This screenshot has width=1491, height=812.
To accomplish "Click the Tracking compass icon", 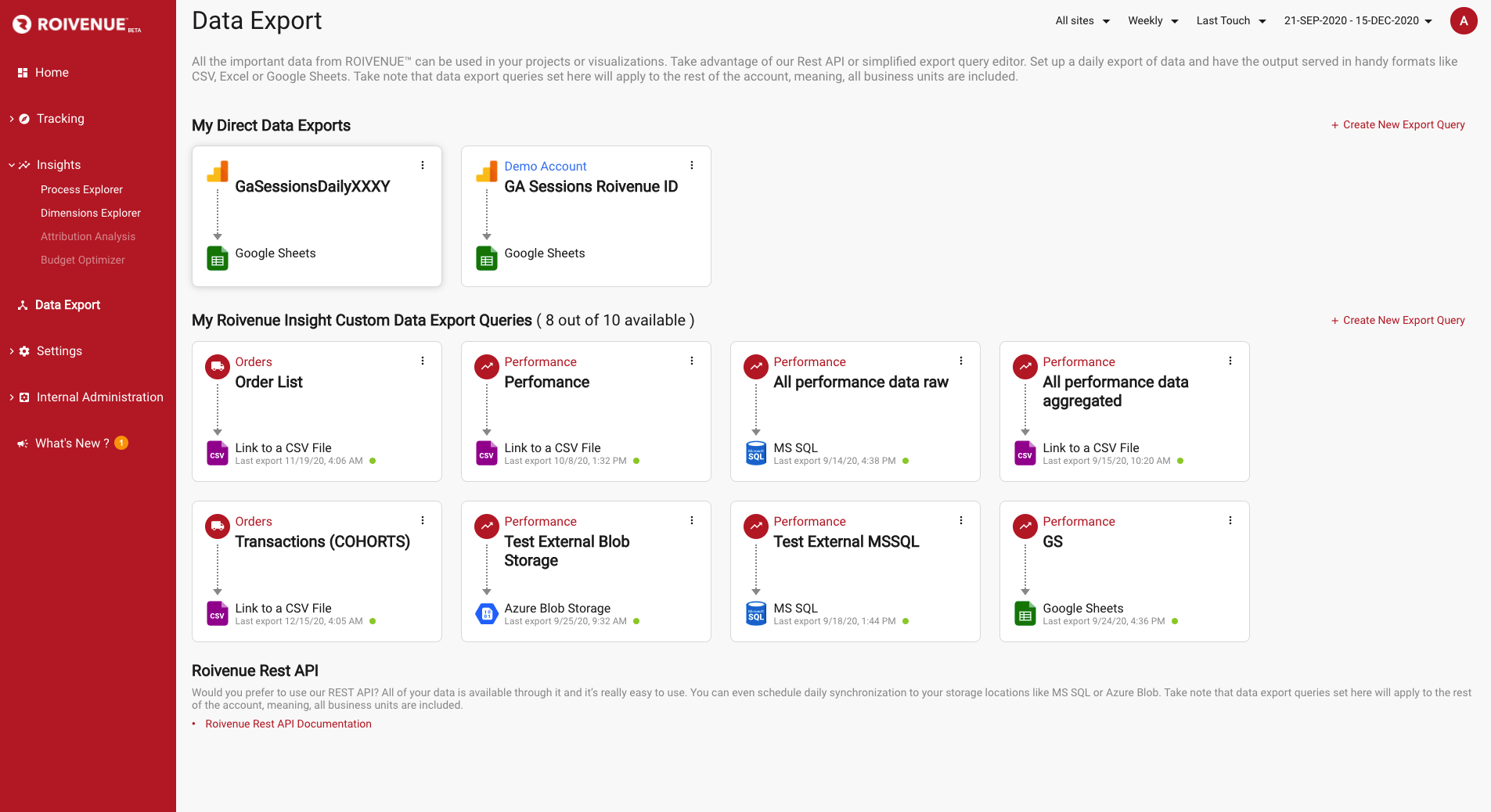I will click(x=24, y=119).
